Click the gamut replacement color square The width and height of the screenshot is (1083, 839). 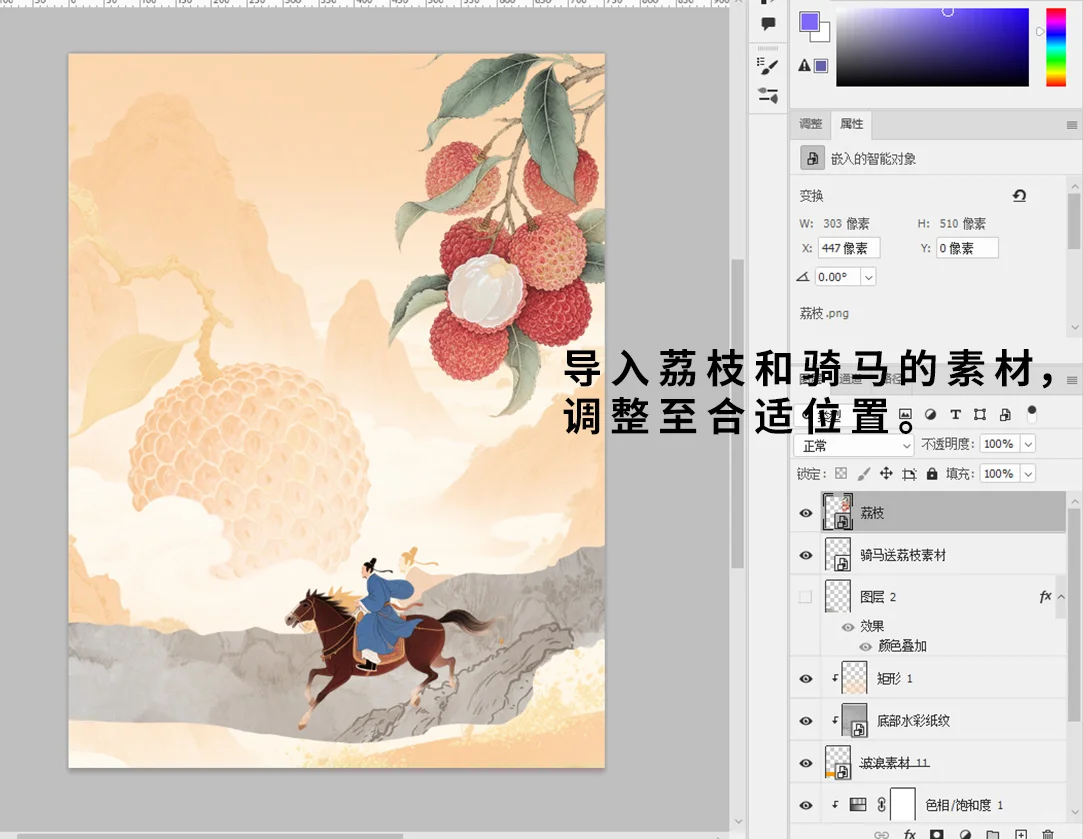(821, 66)
